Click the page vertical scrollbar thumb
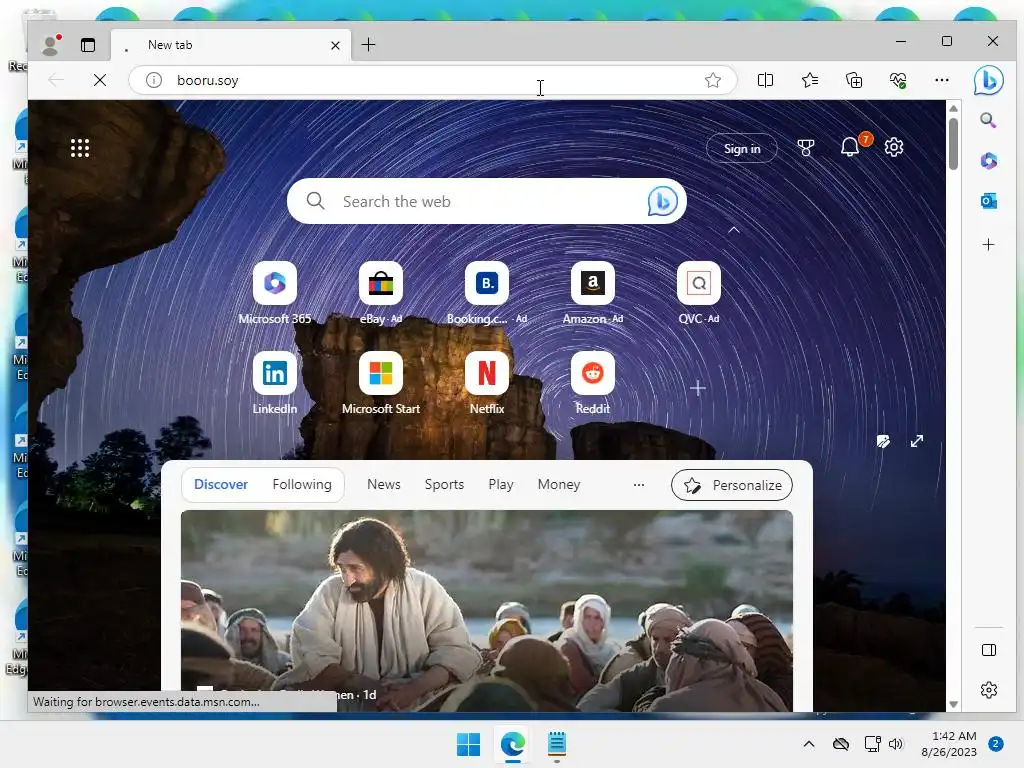Viewport: 1024px width, 768px height. click(x=953, y=144)
